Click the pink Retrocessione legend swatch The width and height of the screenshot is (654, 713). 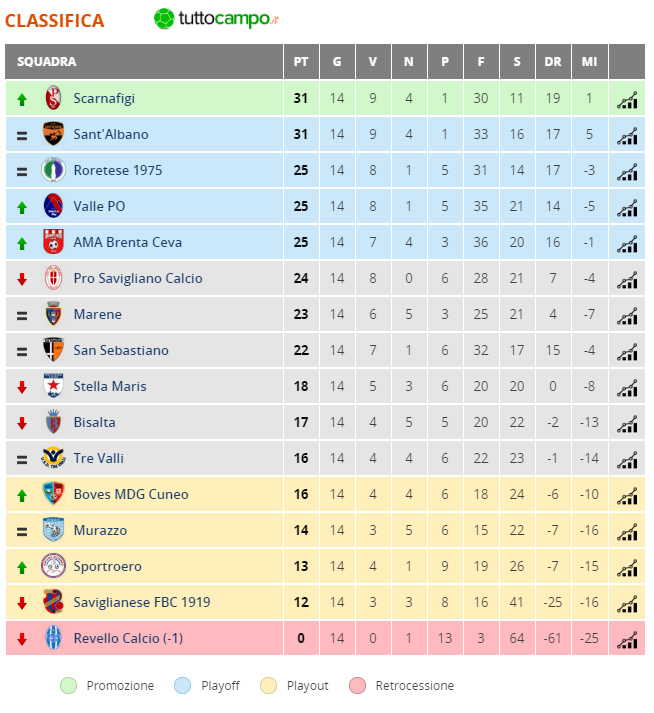(x=357, y=685)
